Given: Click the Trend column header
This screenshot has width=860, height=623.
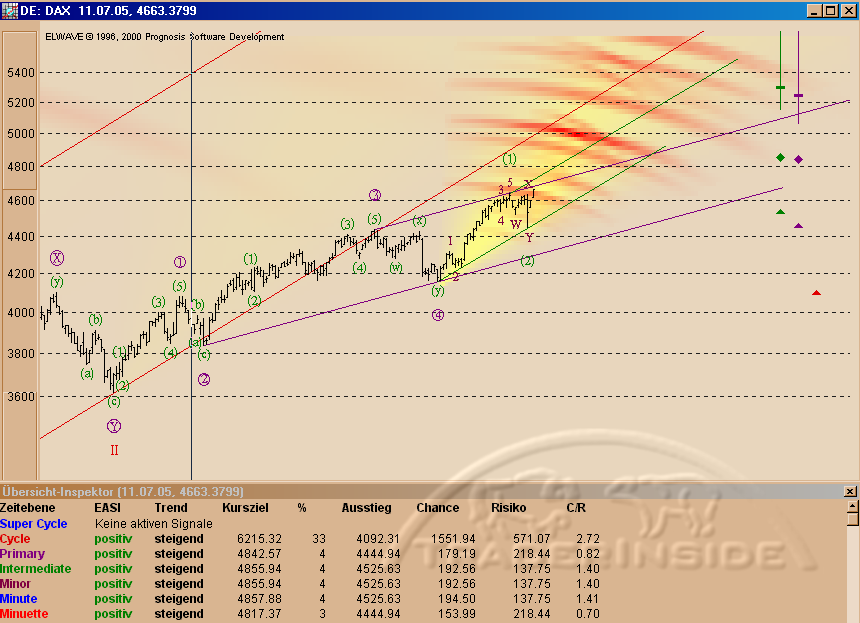Looking at the screenshot, I should [x=171, y=508].
